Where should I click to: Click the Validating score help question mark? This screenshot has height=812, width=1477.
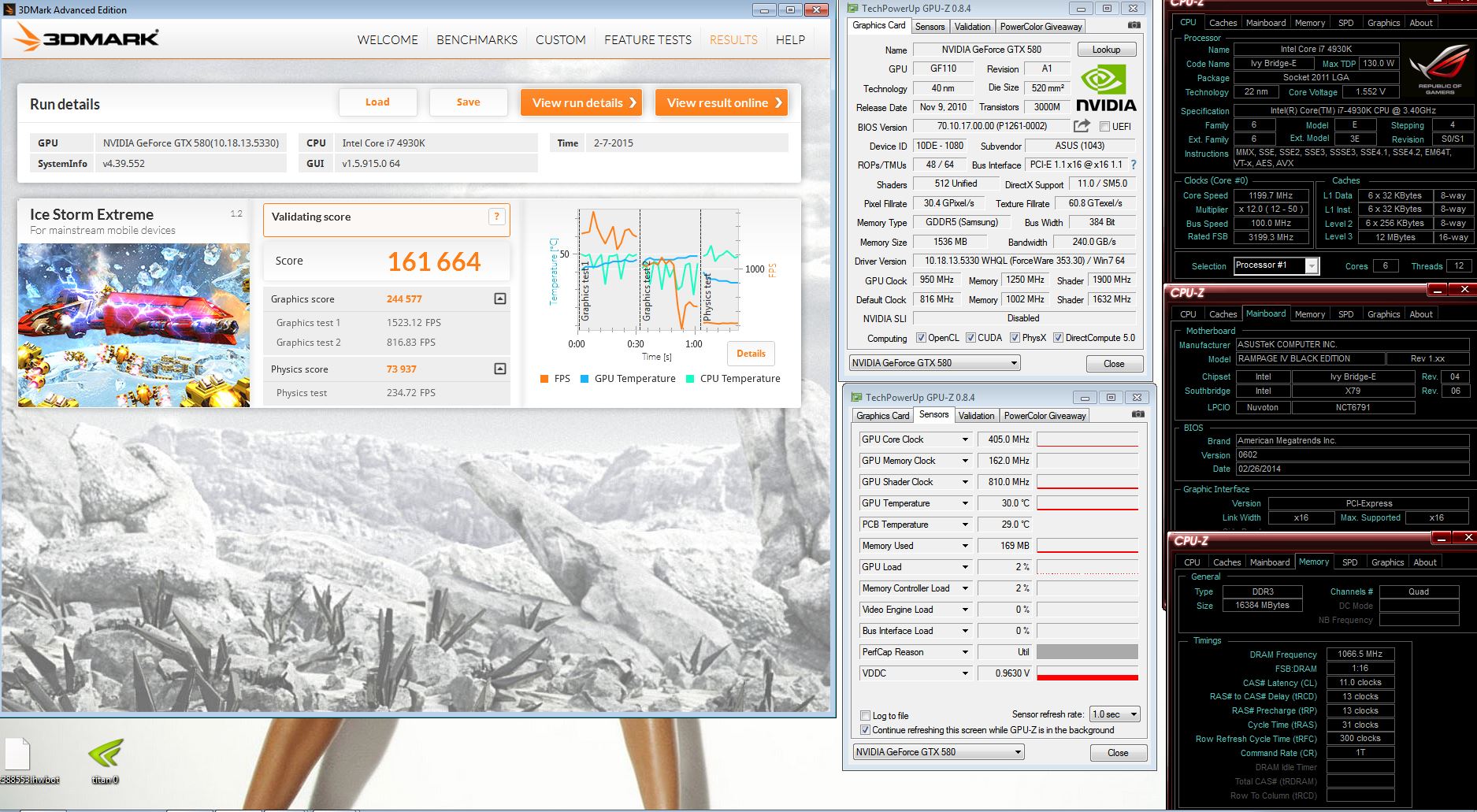pos(496,217)
